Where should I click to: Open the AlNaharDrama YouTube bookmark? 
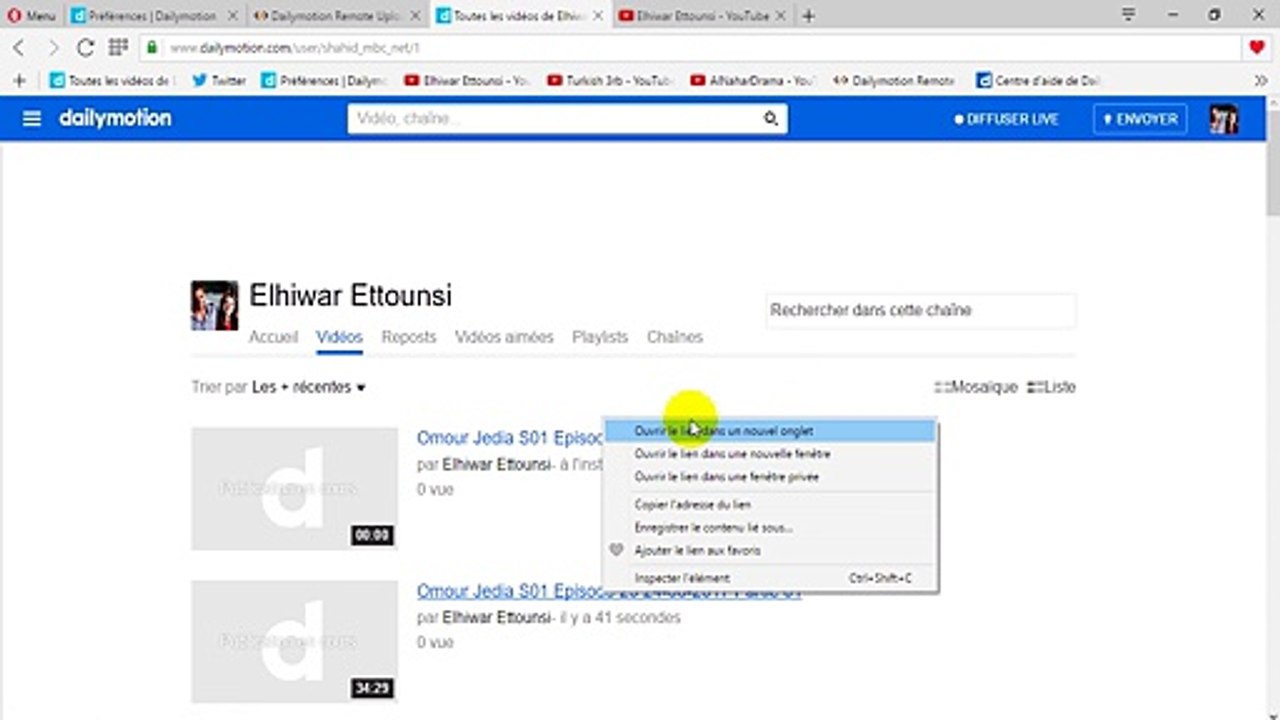coord(753,81)
